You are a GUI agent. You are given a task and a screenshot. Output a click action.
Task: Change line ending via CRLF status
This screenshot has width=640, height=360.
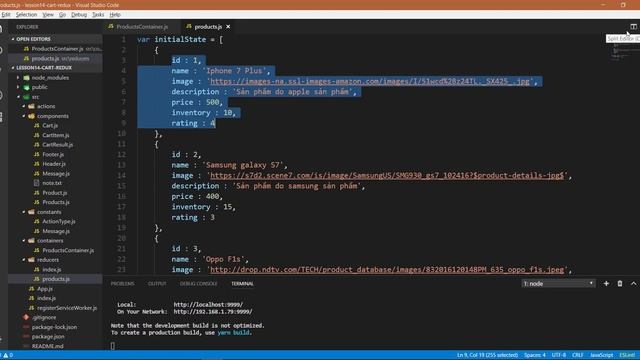(x=578, y=355)
